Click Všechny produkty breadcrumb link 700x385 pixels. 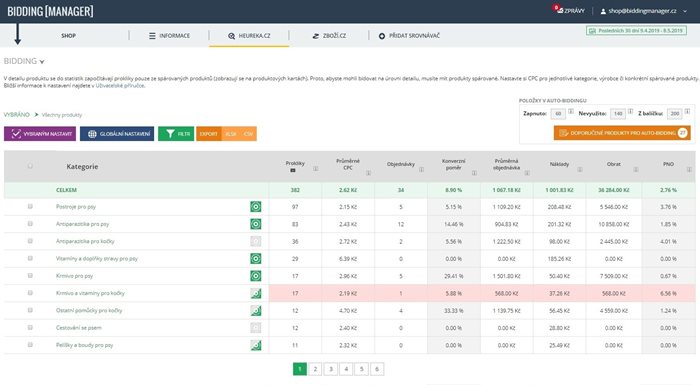point(62,115)
